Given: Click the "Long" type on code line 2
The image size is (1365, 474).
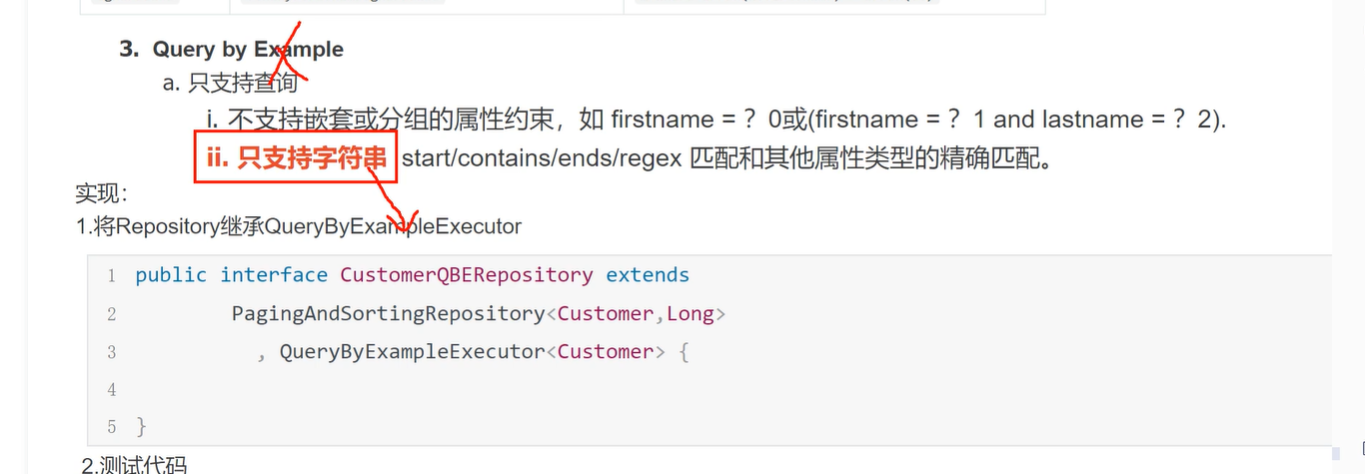Looking at the screenshot, I should (x=691, y=314).
